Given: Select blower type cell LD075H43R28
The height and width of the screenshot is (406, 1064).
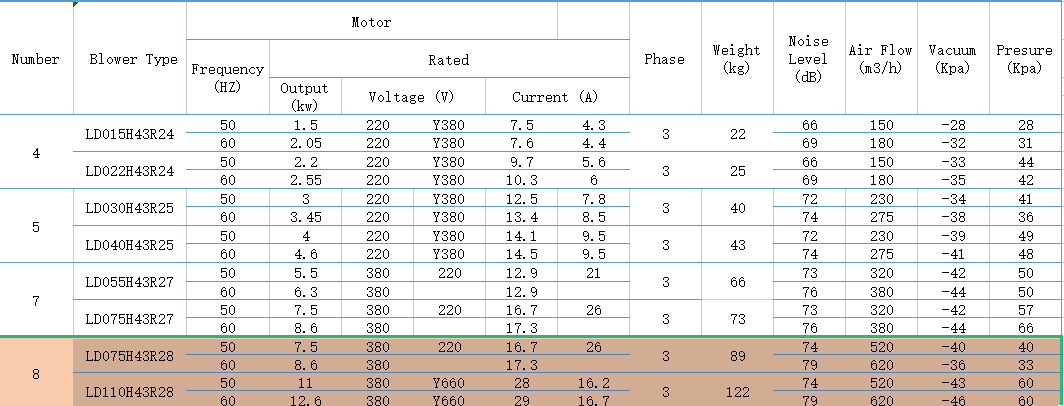Looking at the screenshot, I should 130,356.
